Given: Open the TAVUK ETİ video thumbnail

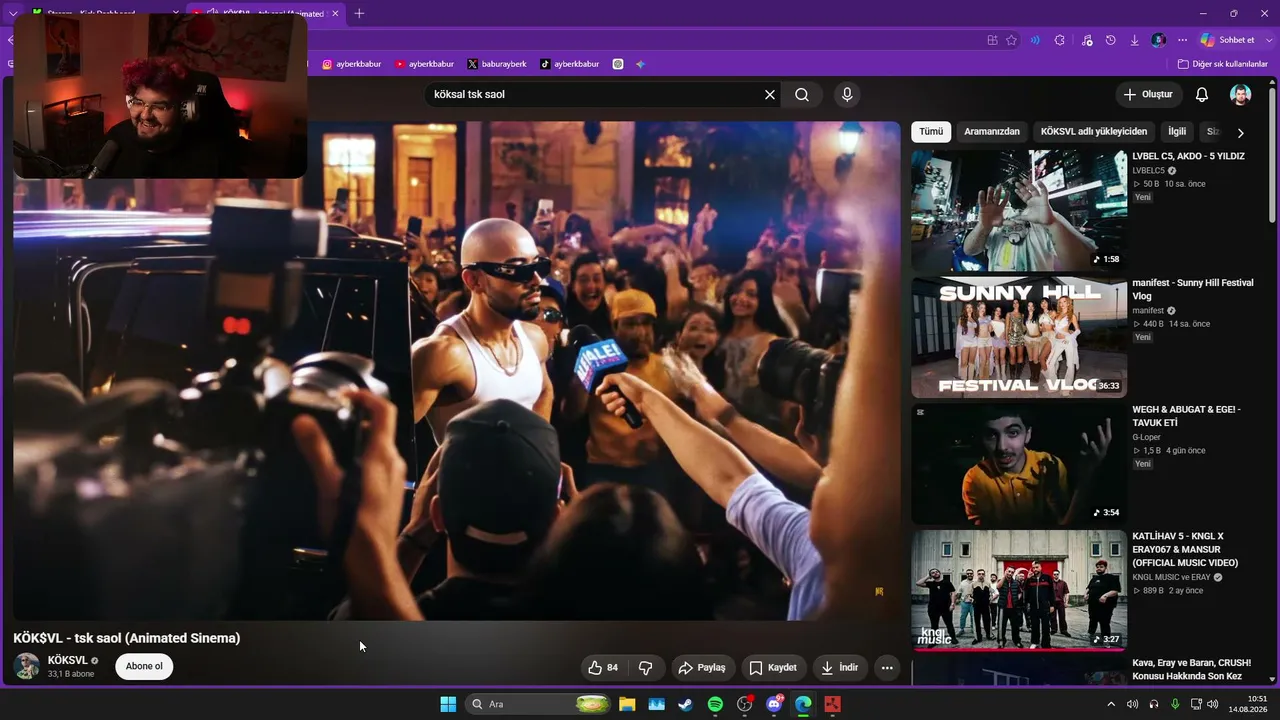Looking at the screenshot, I should point(1019,464).
